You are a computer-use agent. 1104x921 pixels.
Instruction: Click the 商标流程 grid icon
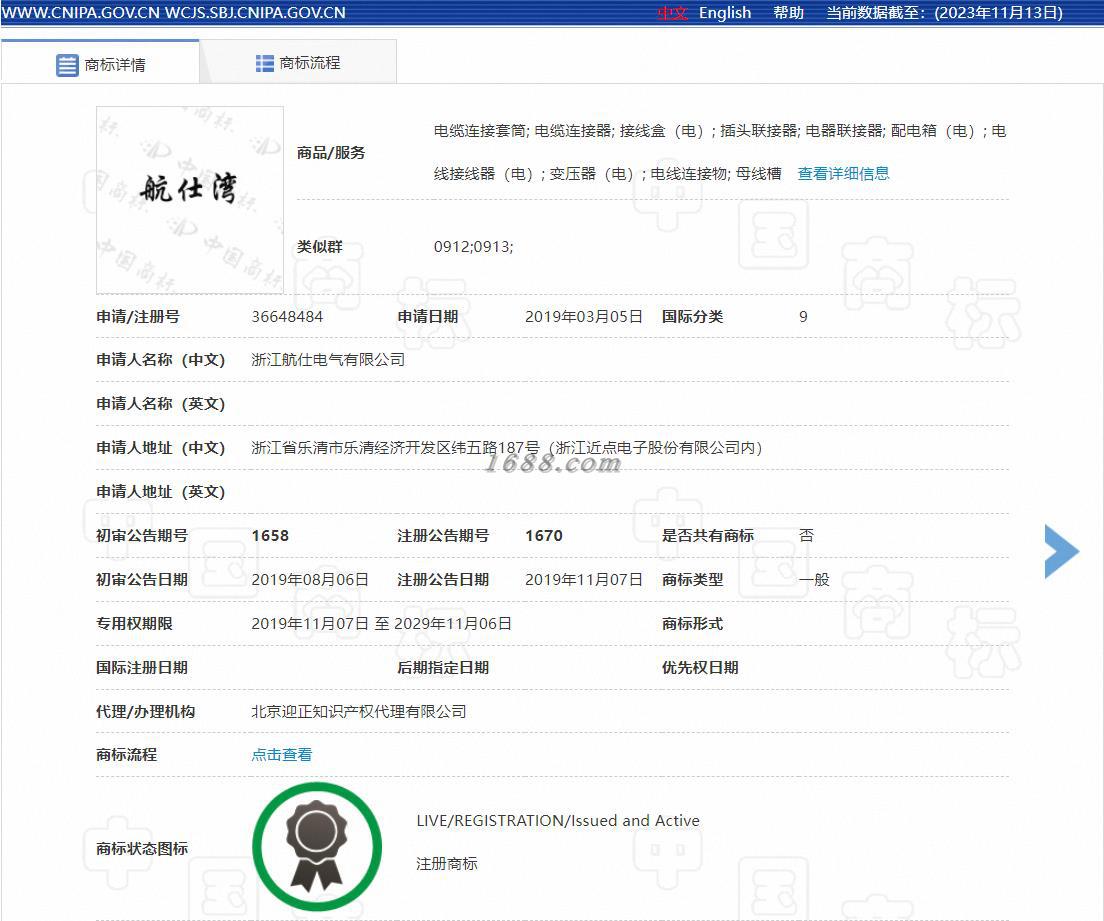265,63
